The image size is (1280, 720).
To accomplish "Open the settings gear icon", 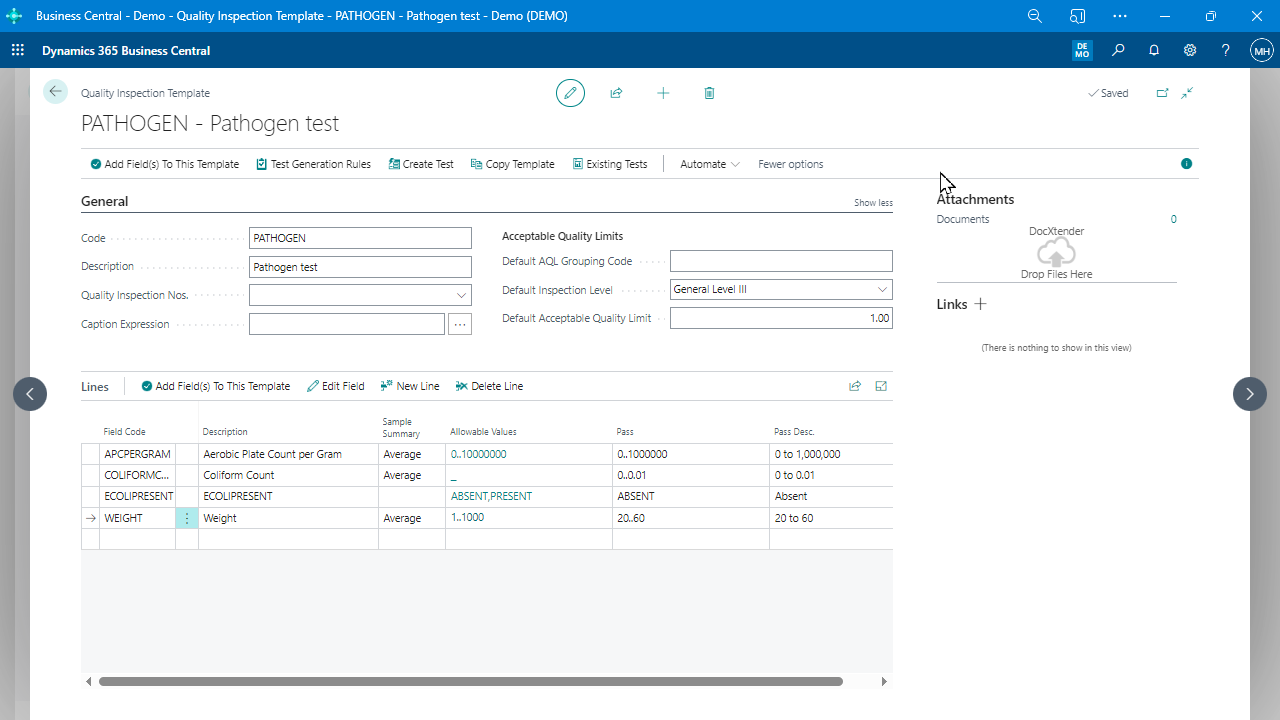I will [x=1190, y=51].
